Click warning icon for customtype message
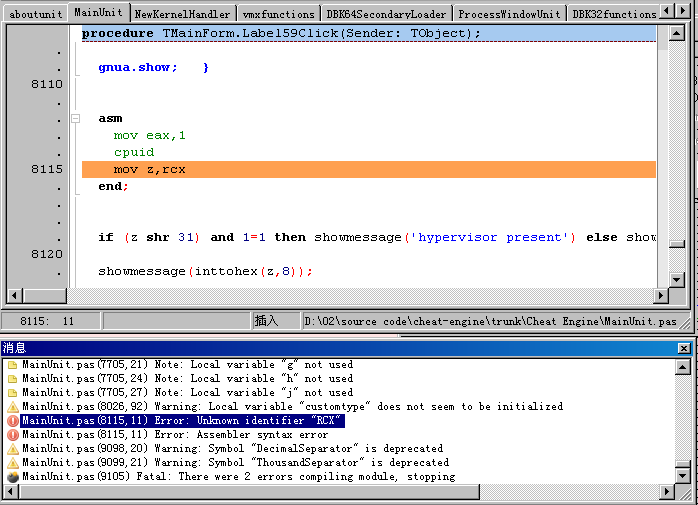Screen dimensions: 698x505 point(13,407)
